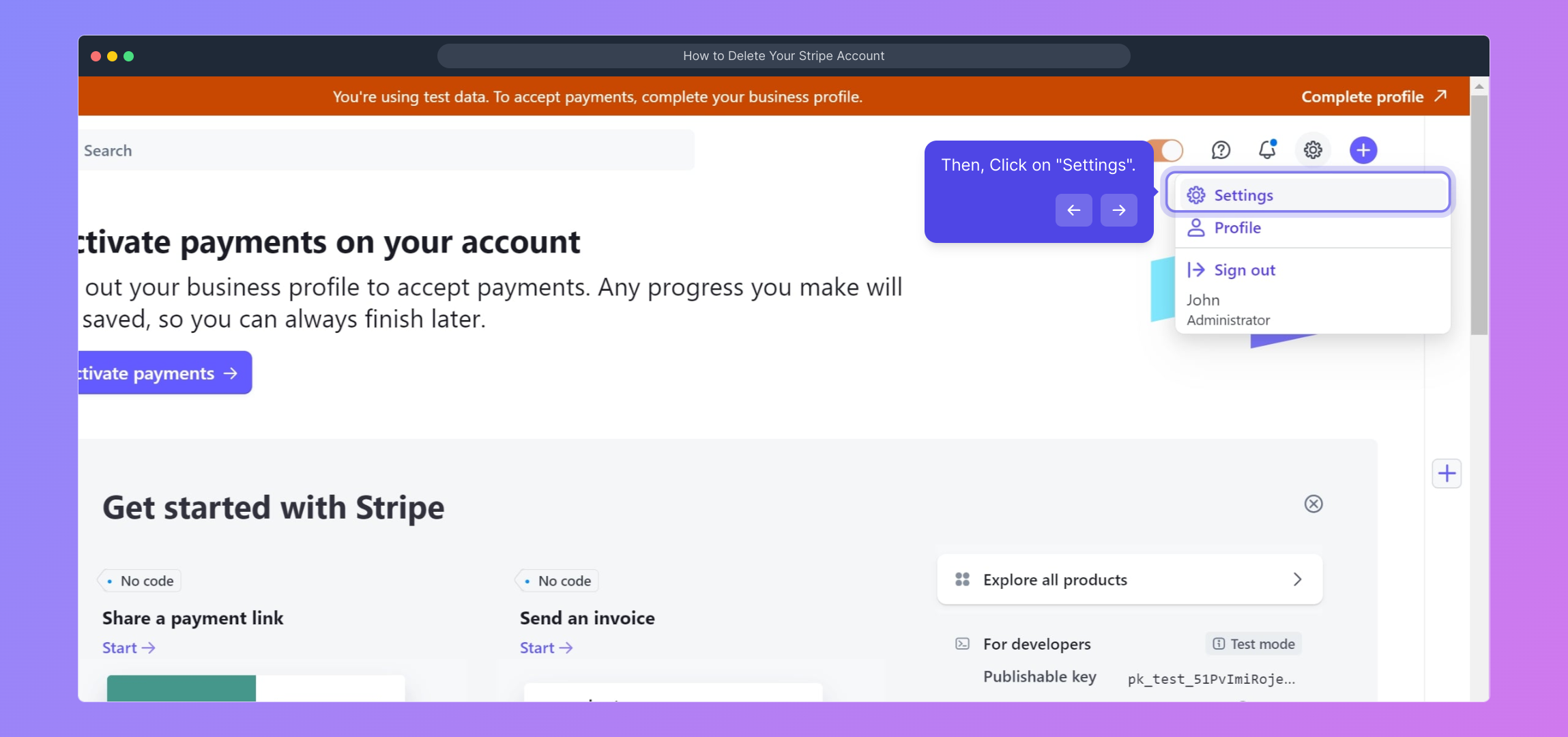Open the help question-mark icon
The height and width of the screenshot is (737, 1568).
[x=1221, y=150]
